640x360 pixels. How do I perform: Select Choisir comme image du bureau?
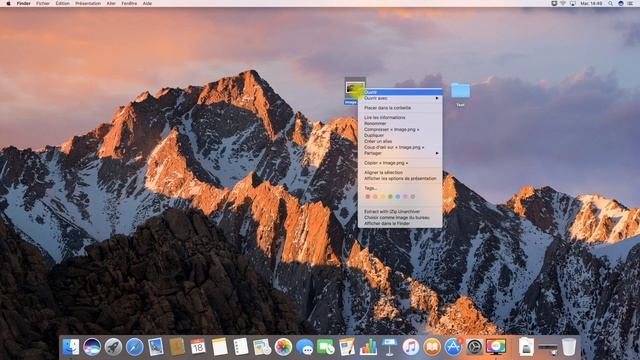400,218
